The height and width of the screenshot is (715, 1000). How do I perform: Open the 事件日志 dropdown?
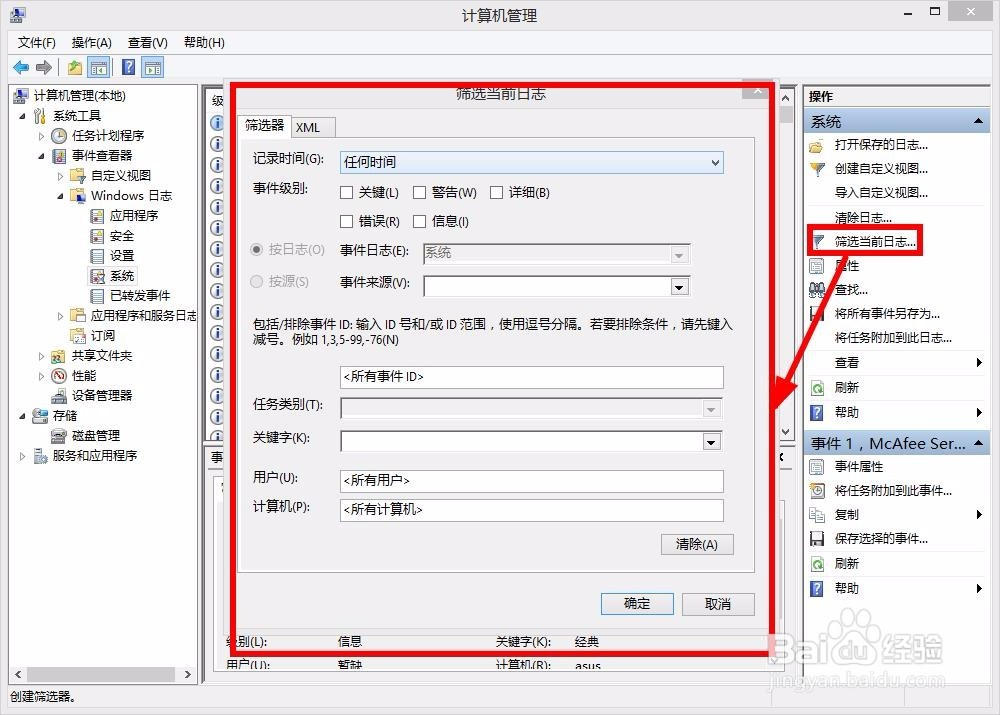click(x=679, y=255)
